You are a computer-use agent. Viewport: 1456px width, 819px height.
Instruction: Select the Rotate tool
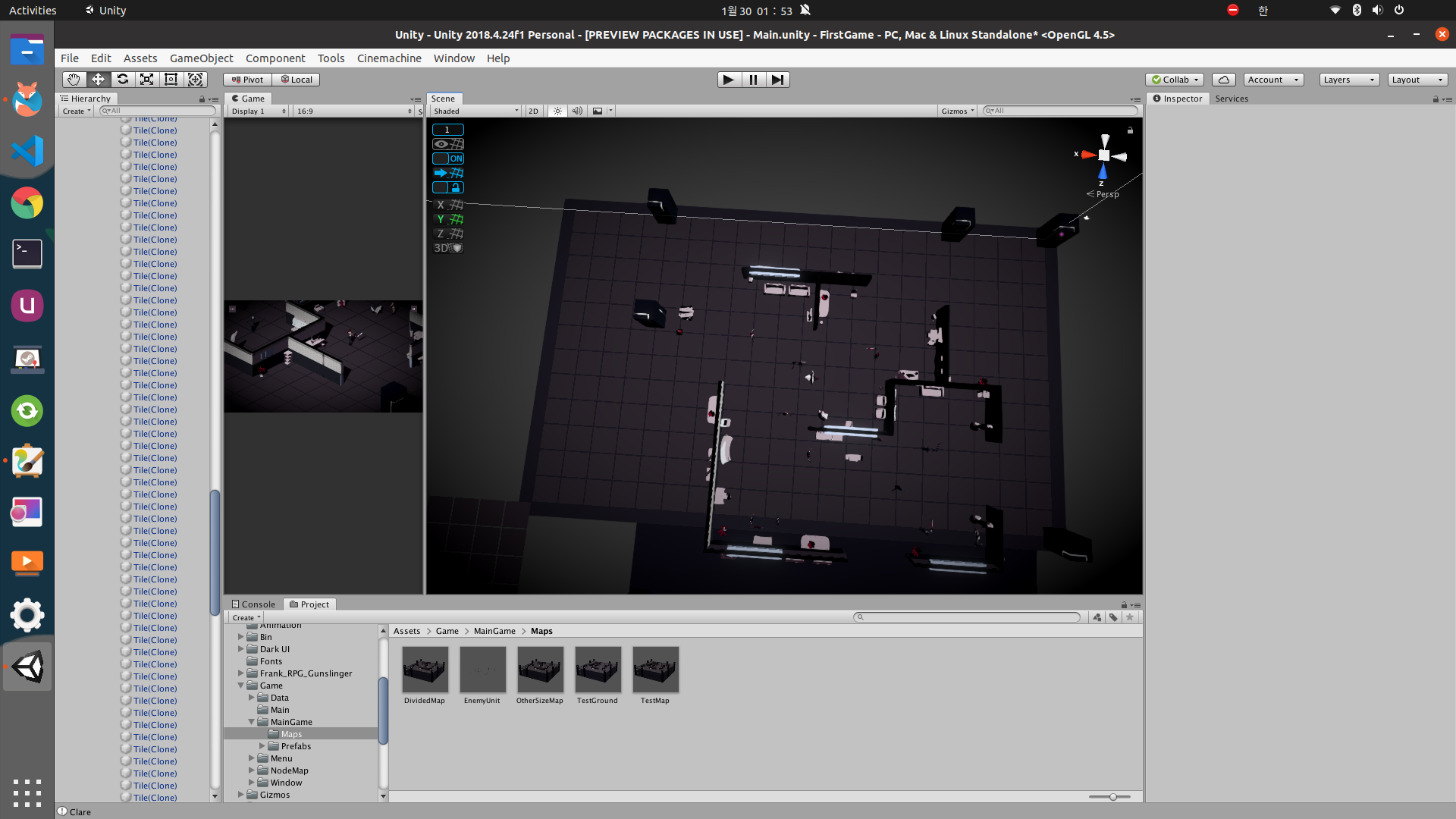point(122,80)
